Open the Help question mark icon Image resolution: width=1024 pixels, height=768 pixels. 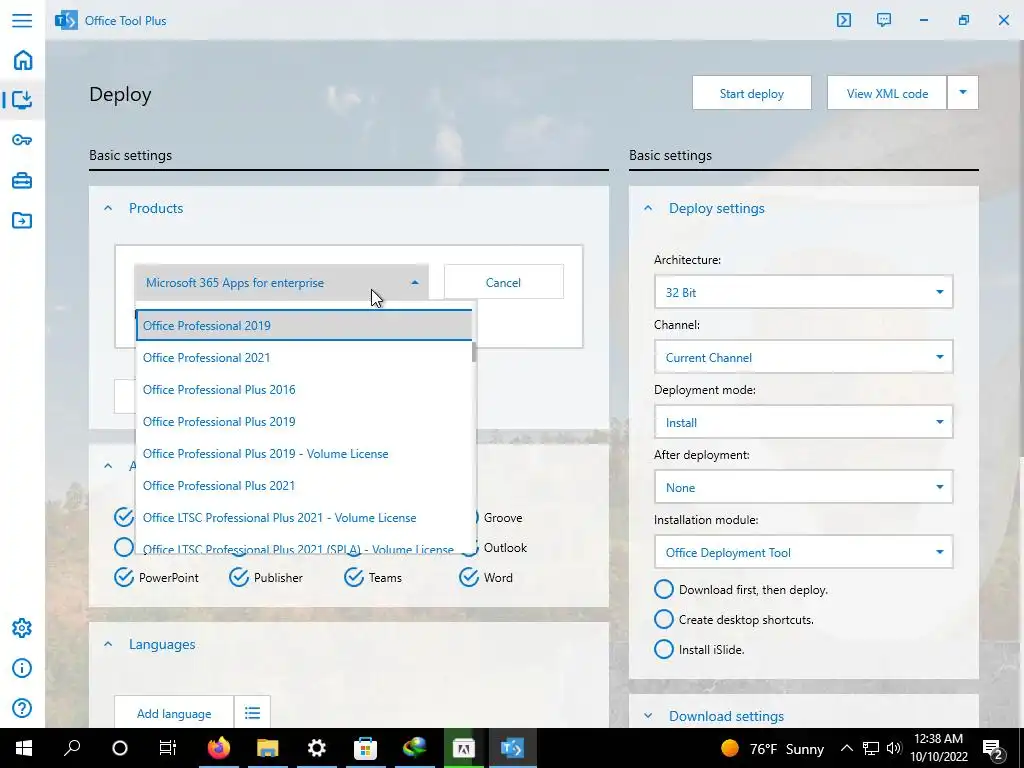pos(22,708)
